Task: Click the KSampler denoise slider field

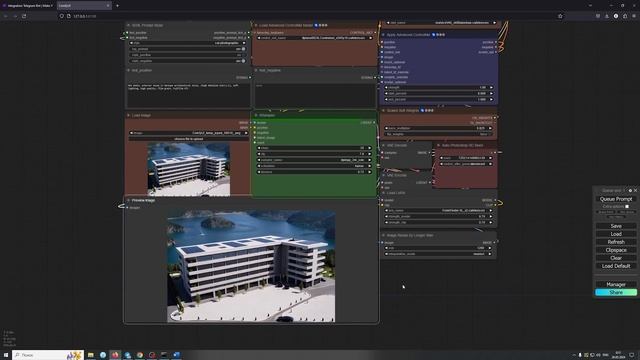Action: click(x=314, y=172)
